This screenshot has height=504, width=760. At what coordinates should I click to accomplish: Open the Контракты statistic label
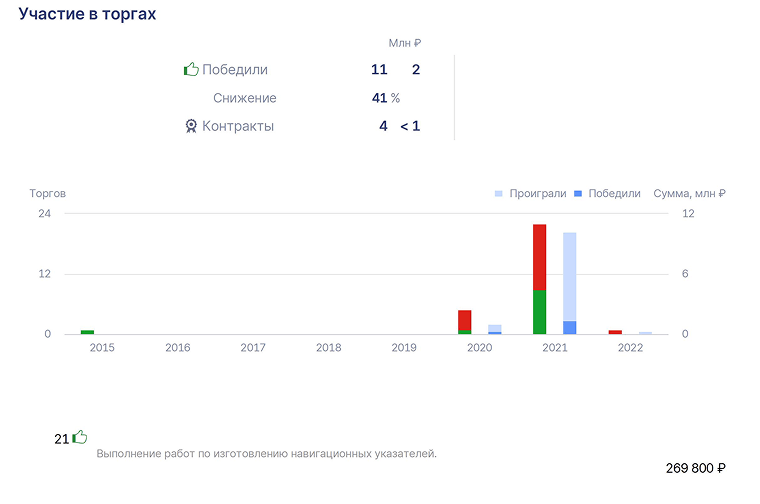tap(238, 126)
